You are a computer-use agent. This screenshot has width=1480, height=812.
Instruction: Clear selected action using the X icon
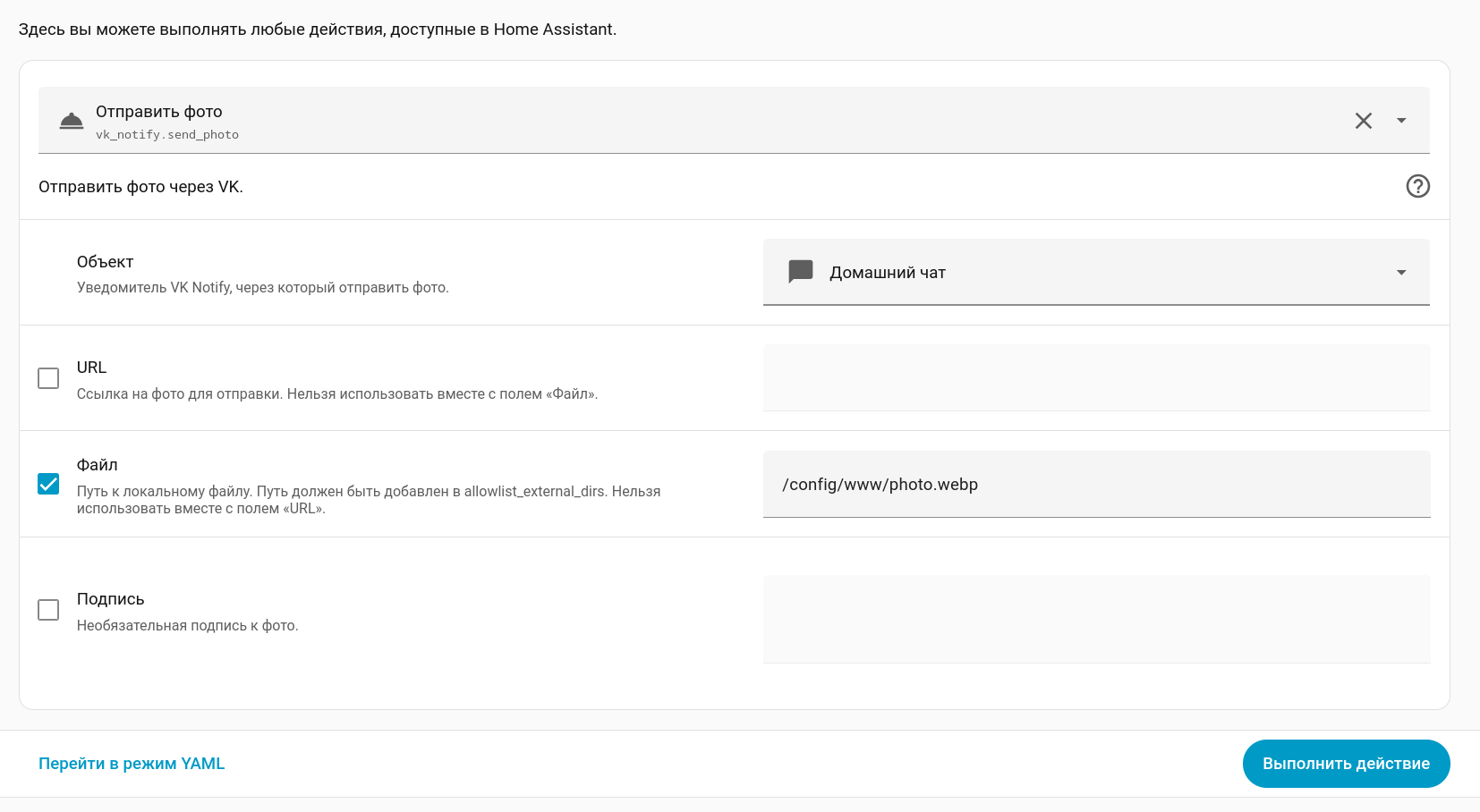pos(1364,120)
